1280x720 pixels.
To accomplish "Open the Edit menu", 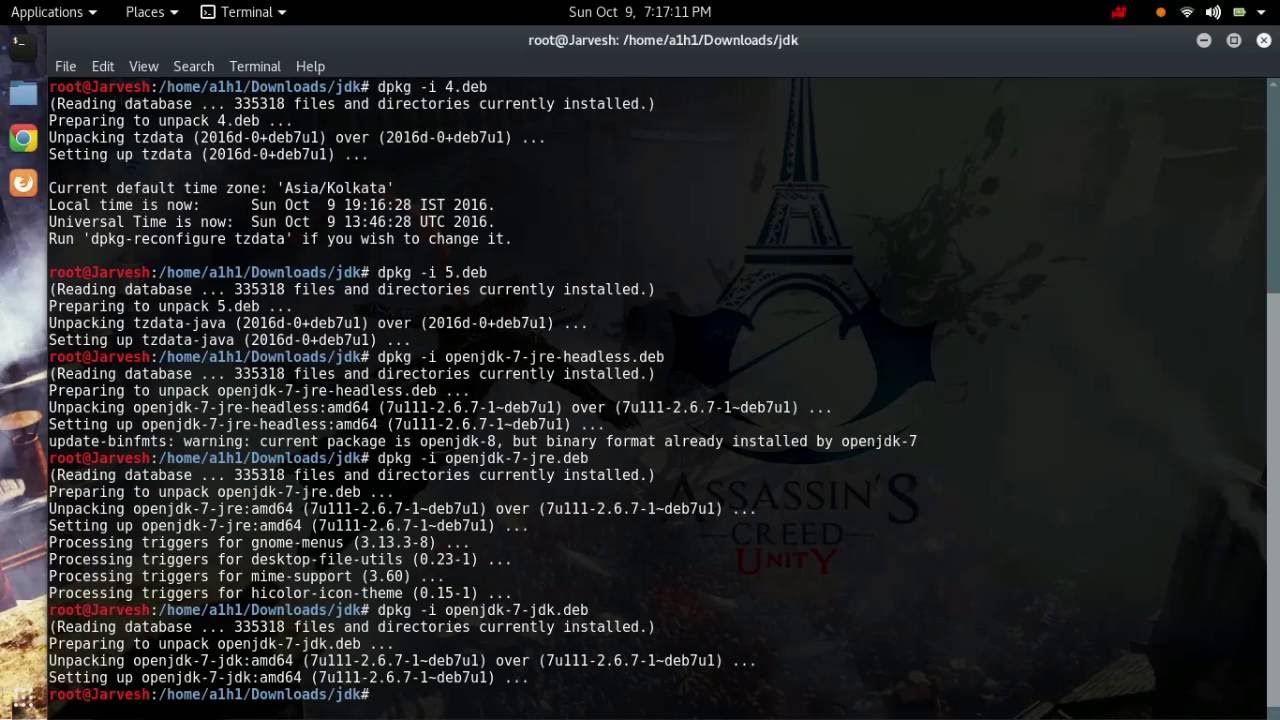I will point(103,66).
